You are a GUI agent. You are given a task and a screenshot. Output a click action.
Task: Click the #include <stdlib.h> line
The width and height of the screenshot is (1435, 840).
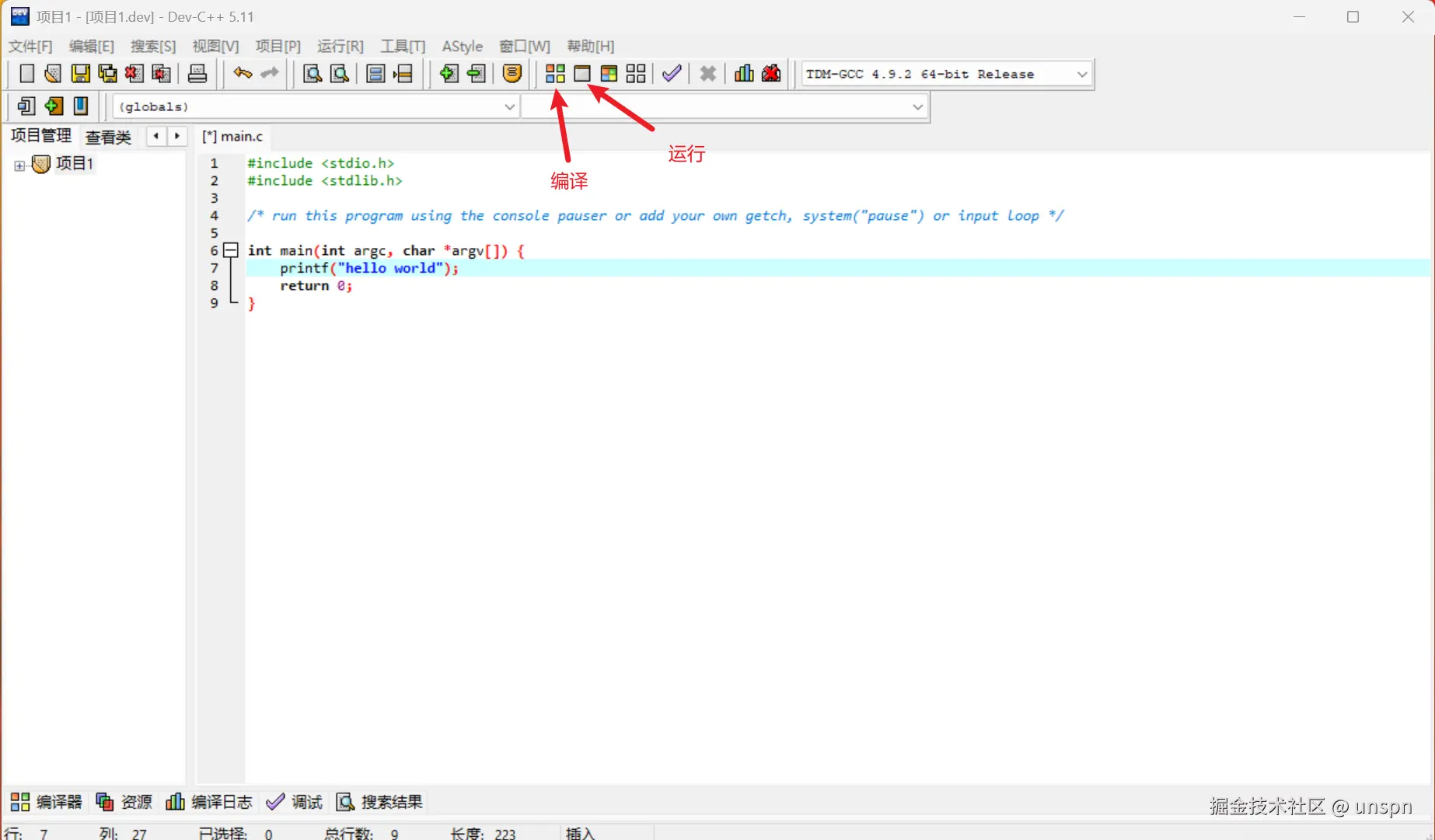(x=325, y=181)
